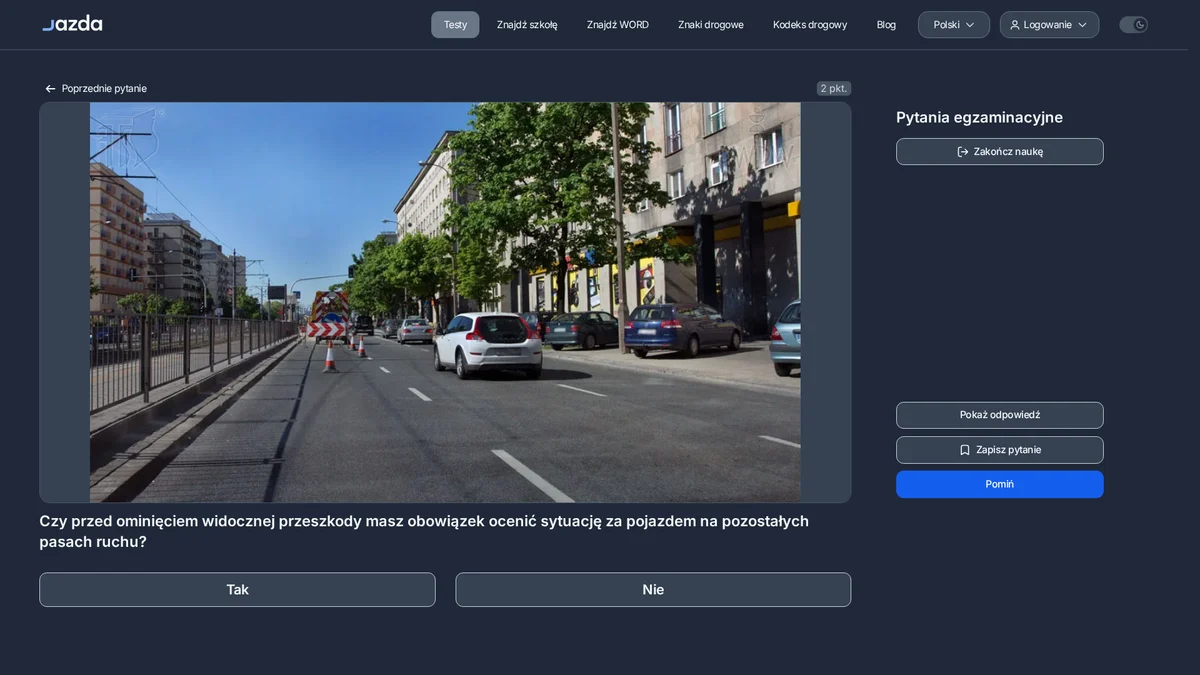Open the Testy tab
1200x675 pixels.
[455, 25]
